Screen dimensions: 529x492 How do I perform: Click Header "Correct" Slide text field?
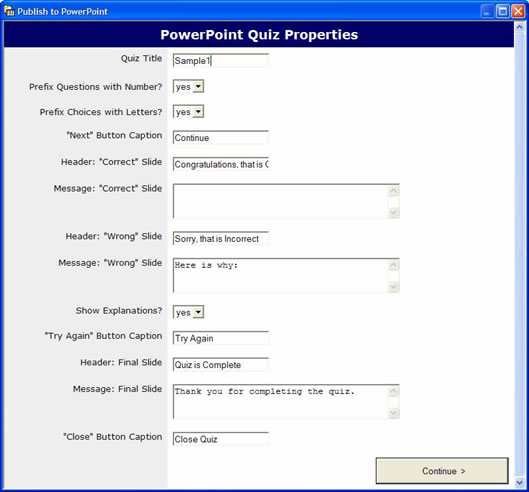[221, 164]
